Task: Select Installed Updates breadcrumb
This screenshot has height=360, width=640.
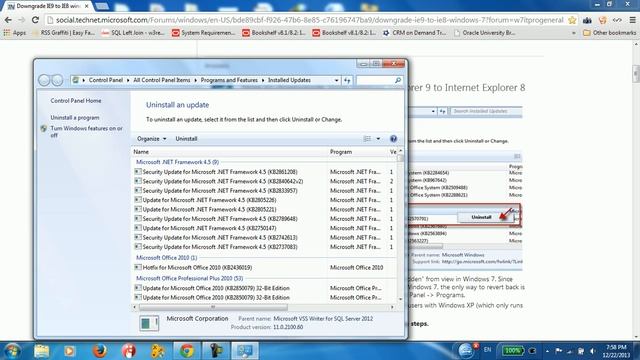Action: click(x=289, y=80)
